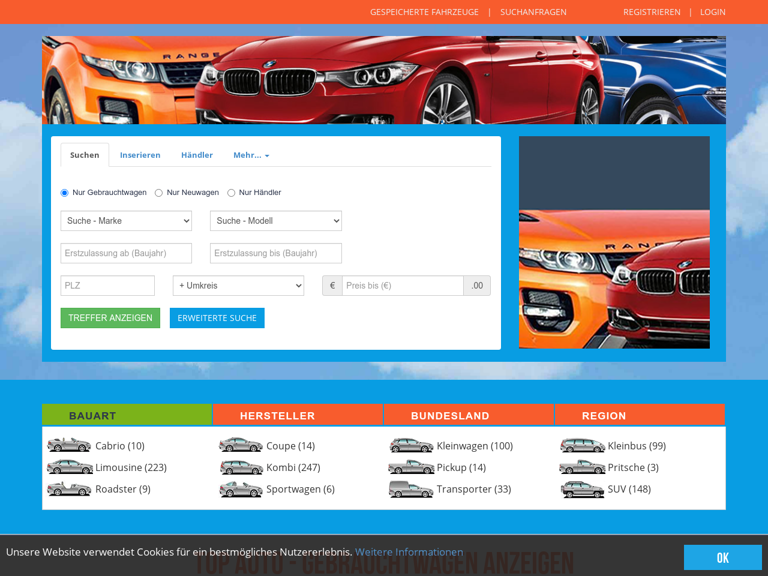Click the Pickup truck icon
The width and height of the screenshot is (768, 576).
[411, 467]
